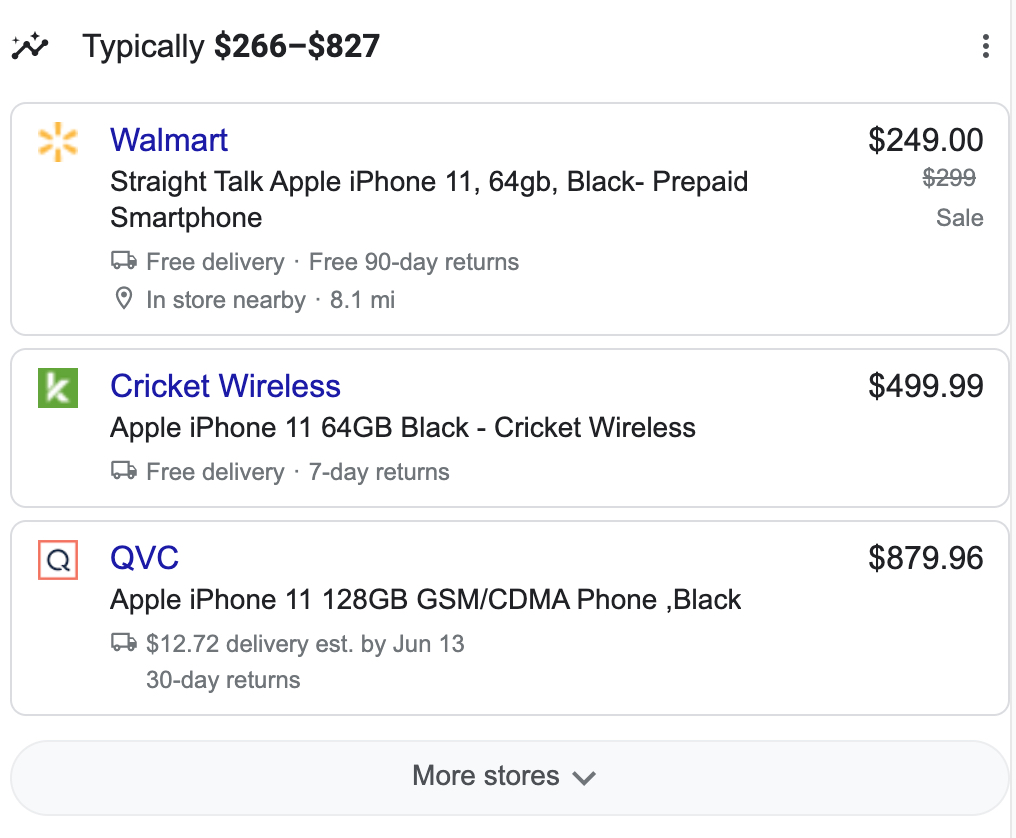Click the Typically $266–$827 price range text
Image resolution: width=1016 pixels, height=838 pixels.
[231, 46]
